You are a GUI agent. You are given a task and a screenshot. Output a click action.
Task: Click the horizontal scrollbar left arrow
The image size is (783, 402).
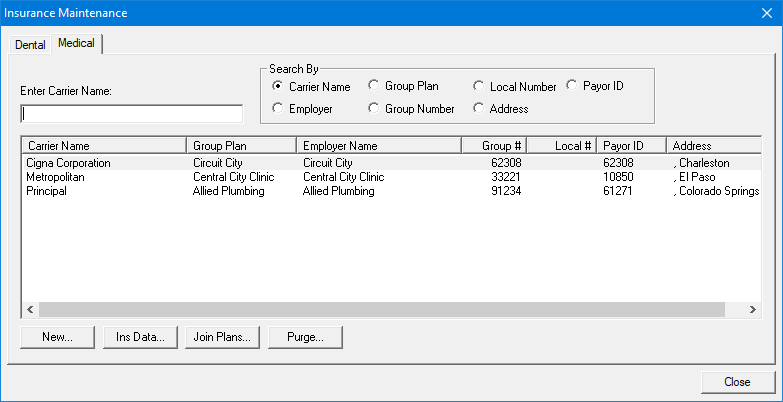pyautogui.click(x=30, y=310)
